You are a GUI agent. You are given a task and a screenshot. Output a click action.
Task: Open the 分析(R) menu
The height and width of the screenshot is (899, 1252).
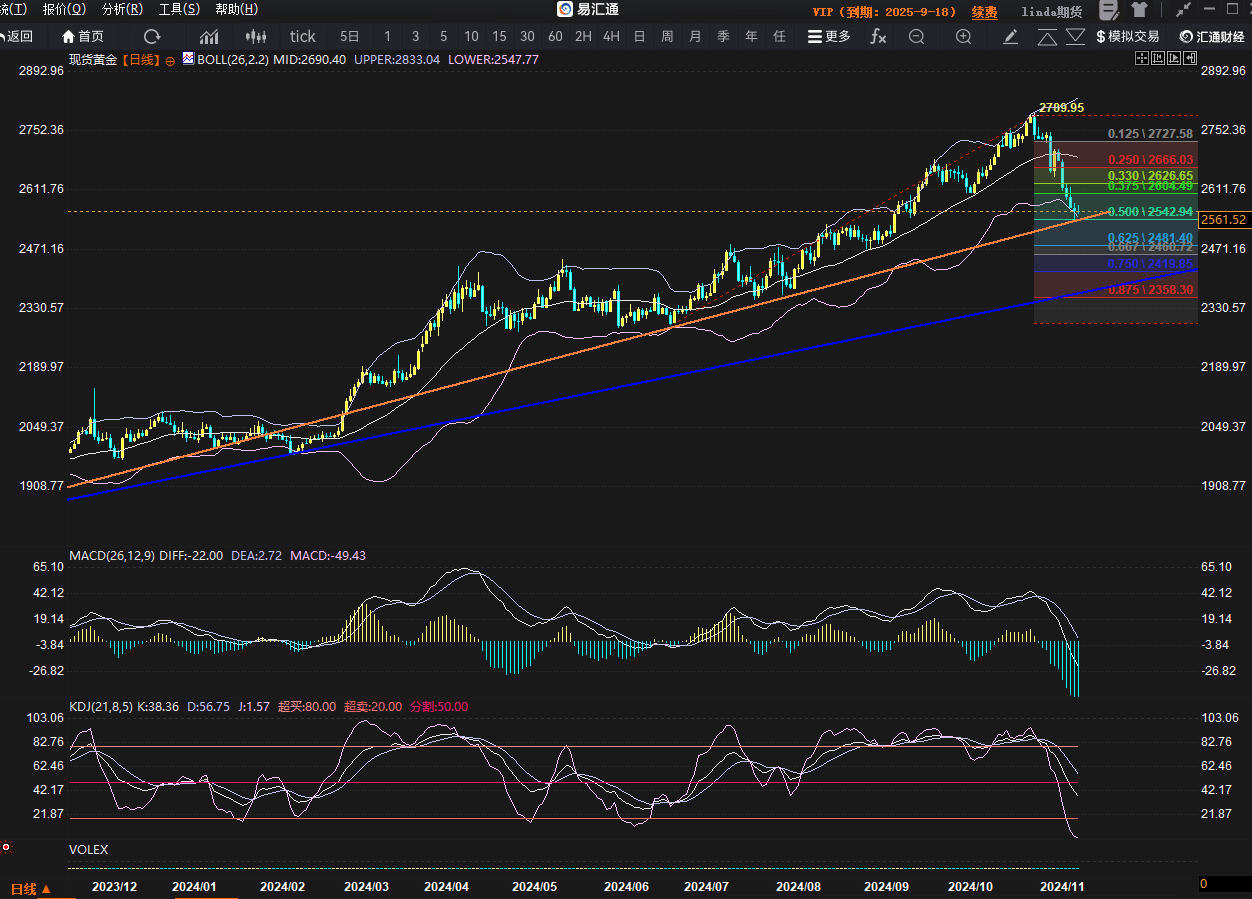point(122,9)
